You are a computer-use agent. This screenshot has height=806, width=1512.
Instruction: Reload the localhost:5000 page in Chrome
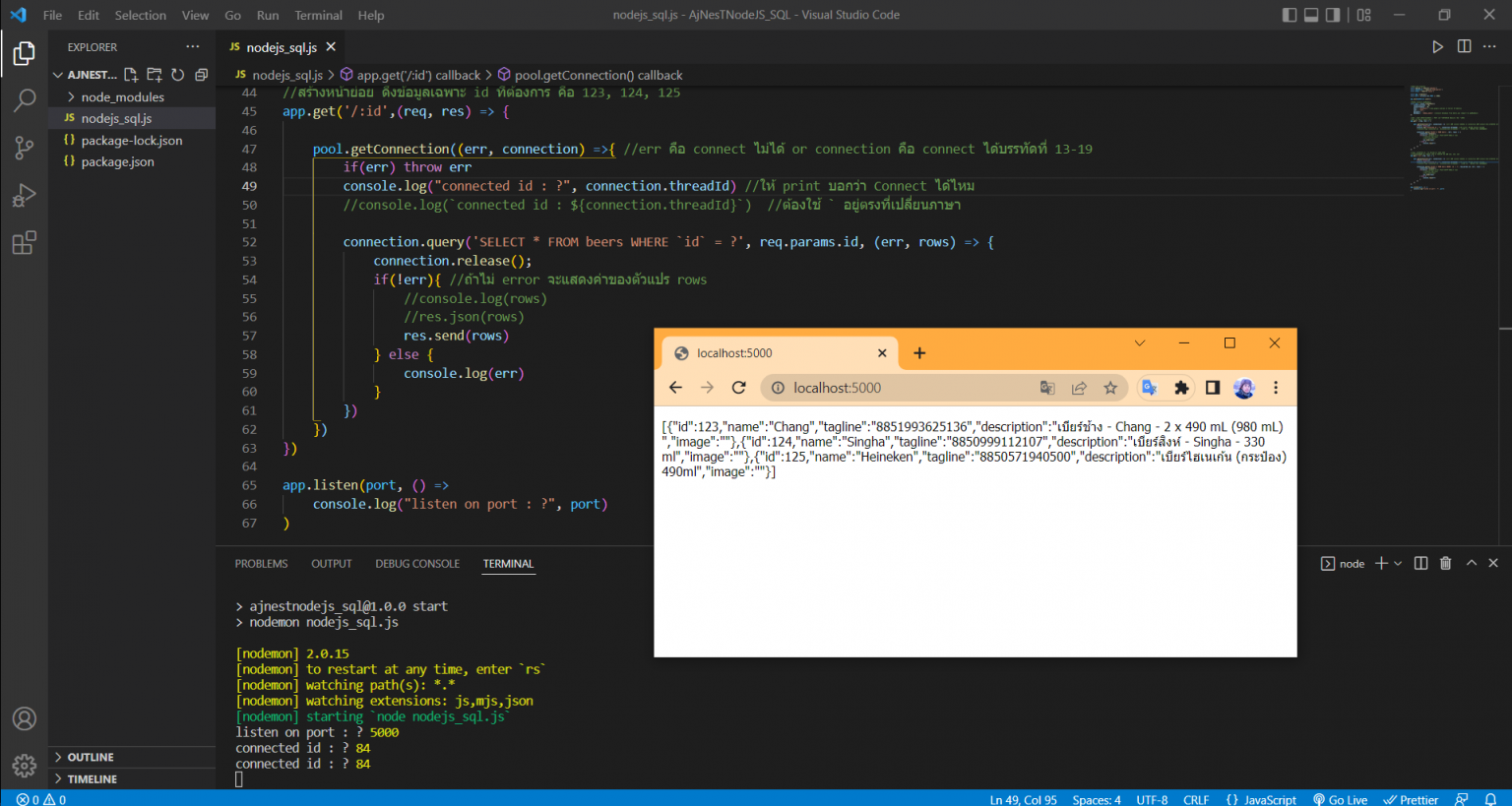(x=739, y=388)
